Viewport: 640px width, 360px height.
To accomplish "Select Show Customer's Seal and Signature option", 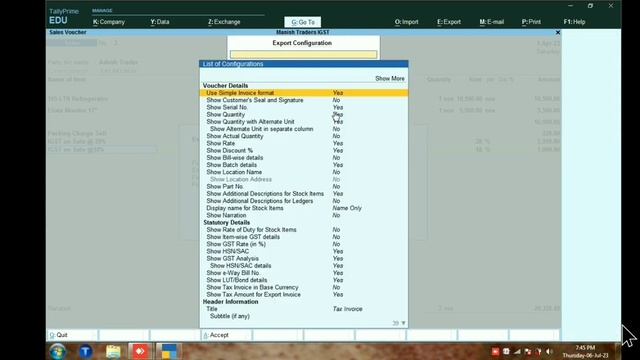I will coord(304,100).
